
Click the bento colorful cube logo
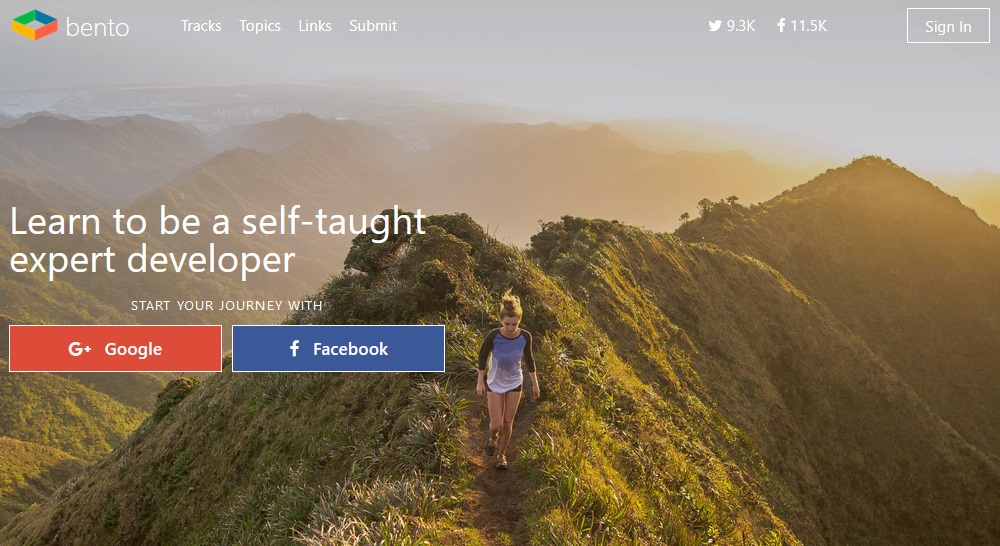point(35,25)
